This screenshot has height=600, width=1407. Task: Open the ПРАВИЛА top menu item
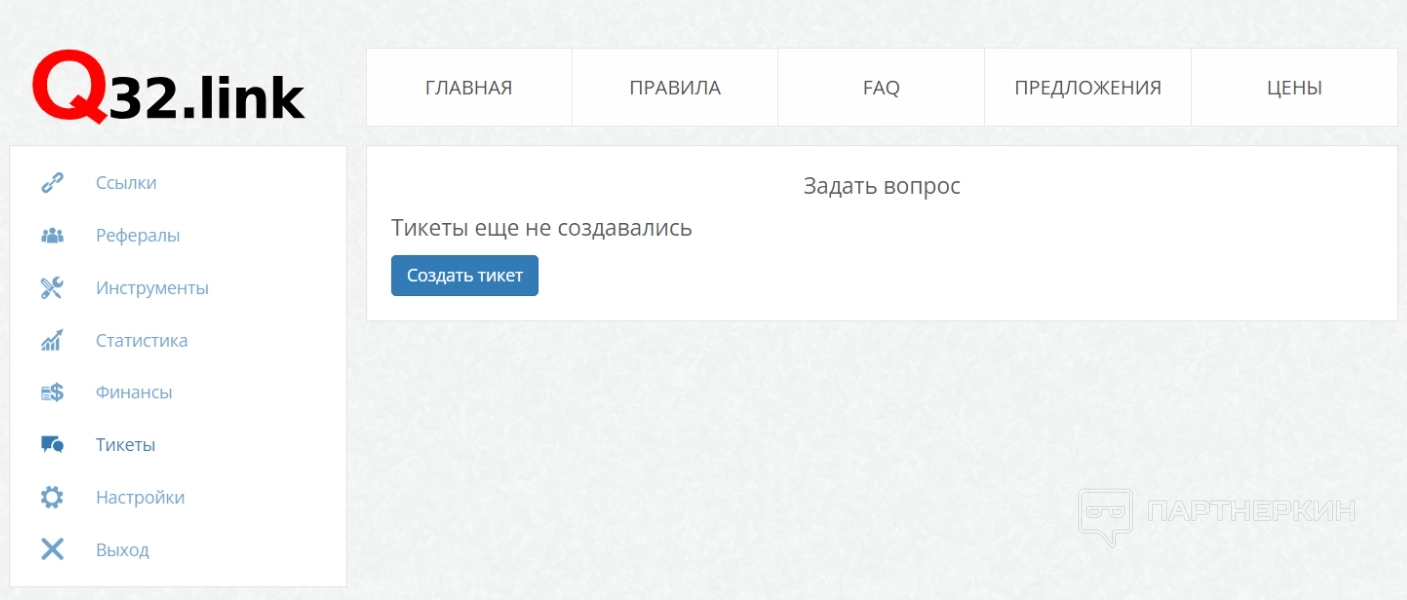tap(675, 88)
